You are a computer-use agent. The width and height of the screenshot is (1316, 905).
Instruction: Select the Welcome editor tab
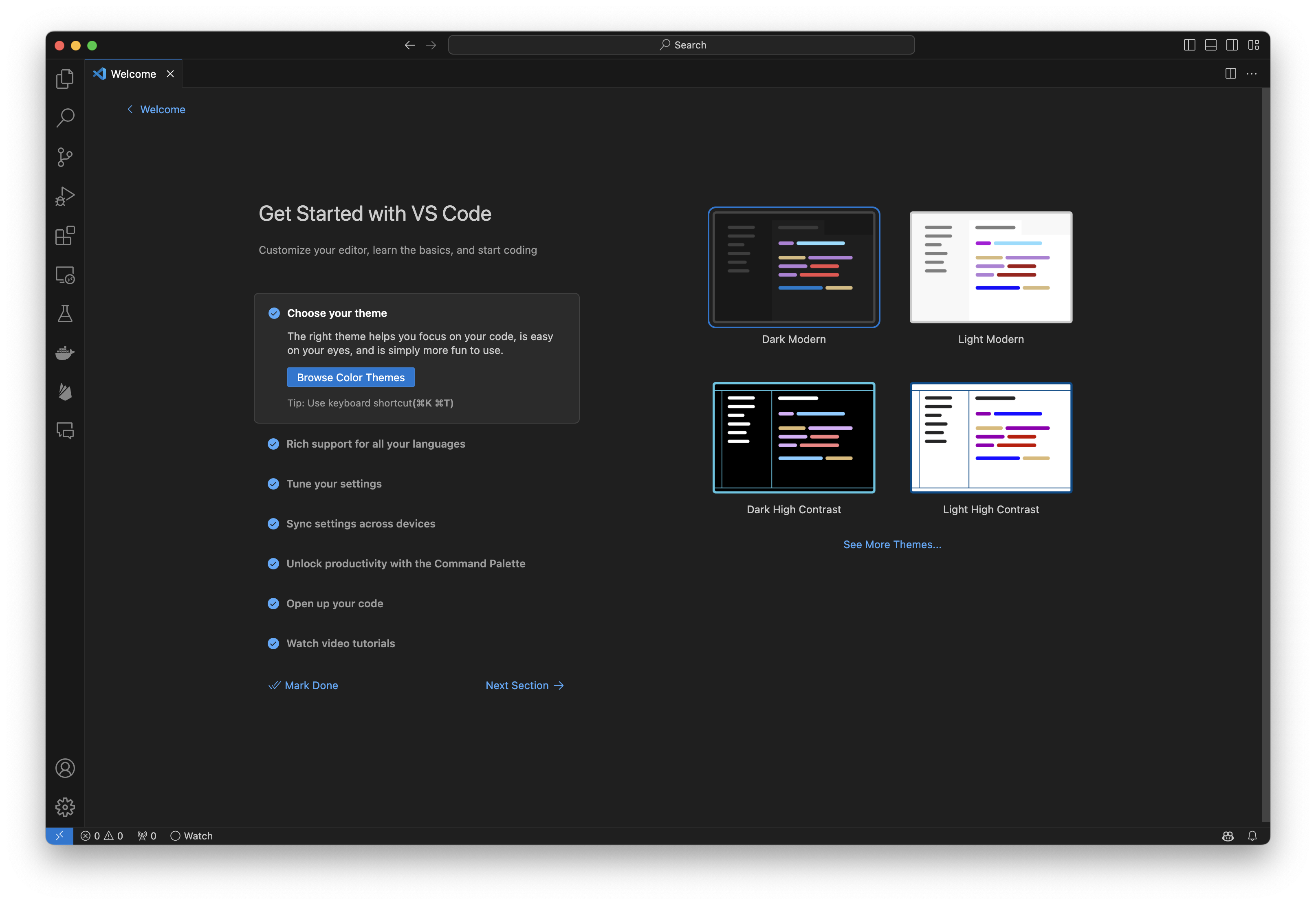(133, 74)
